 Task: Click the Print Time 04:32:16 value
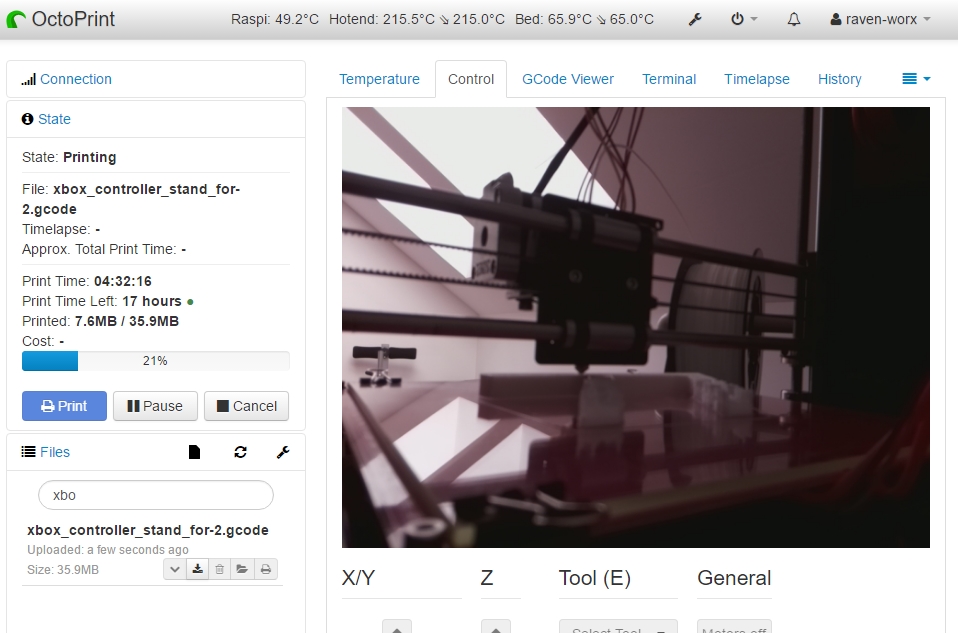point(123,281)
